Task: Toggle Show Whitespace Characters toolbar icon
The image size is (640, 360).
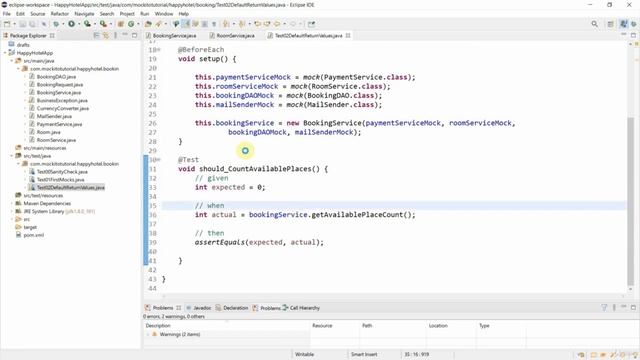Action: (214, 24)
